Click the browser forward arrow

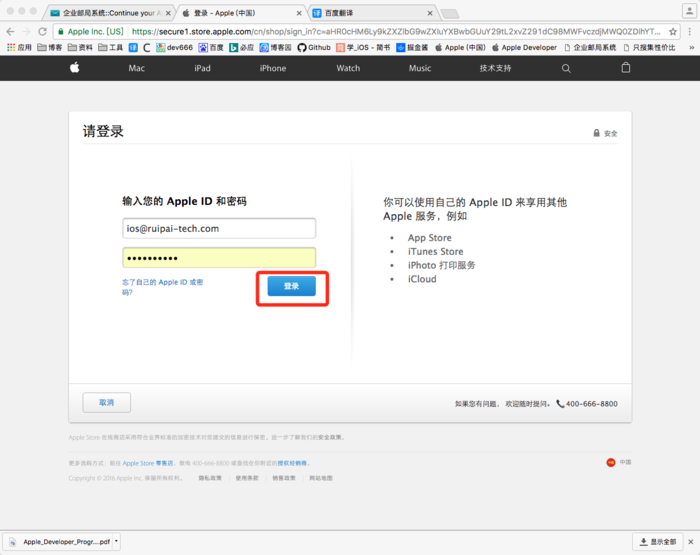(x=26, y=31)
